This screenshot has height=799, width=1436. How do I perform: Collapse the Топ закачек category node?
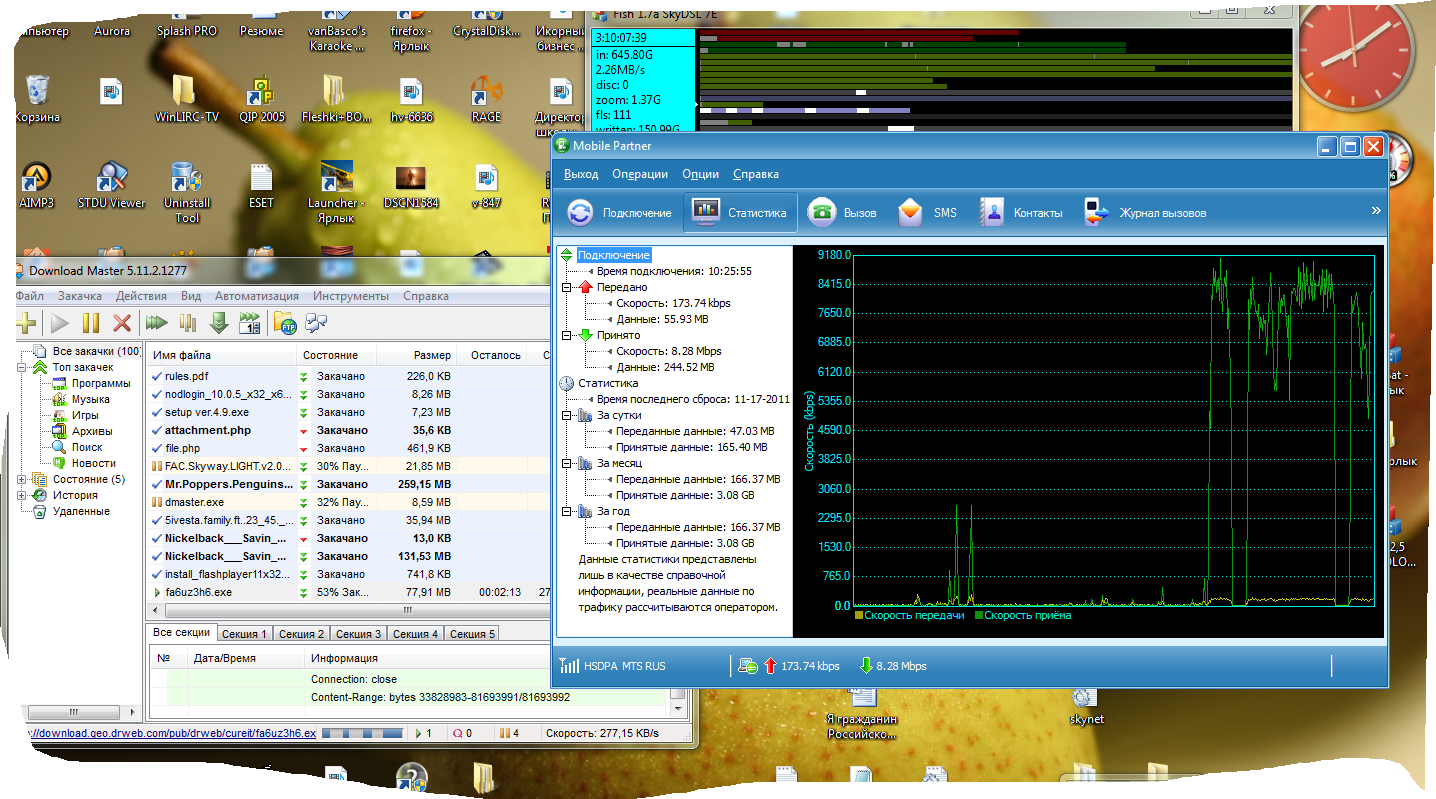coord(23,368)
